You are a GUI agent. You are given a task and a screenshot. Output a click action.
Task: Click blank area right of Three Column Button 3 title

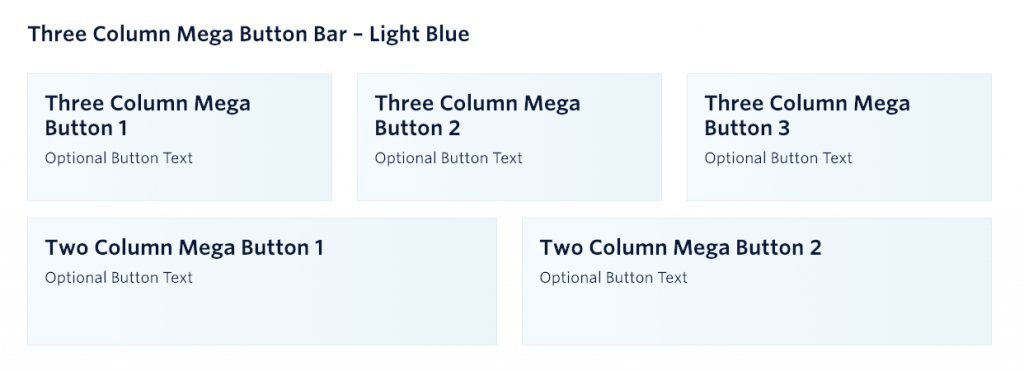click(x=950, y=116)
